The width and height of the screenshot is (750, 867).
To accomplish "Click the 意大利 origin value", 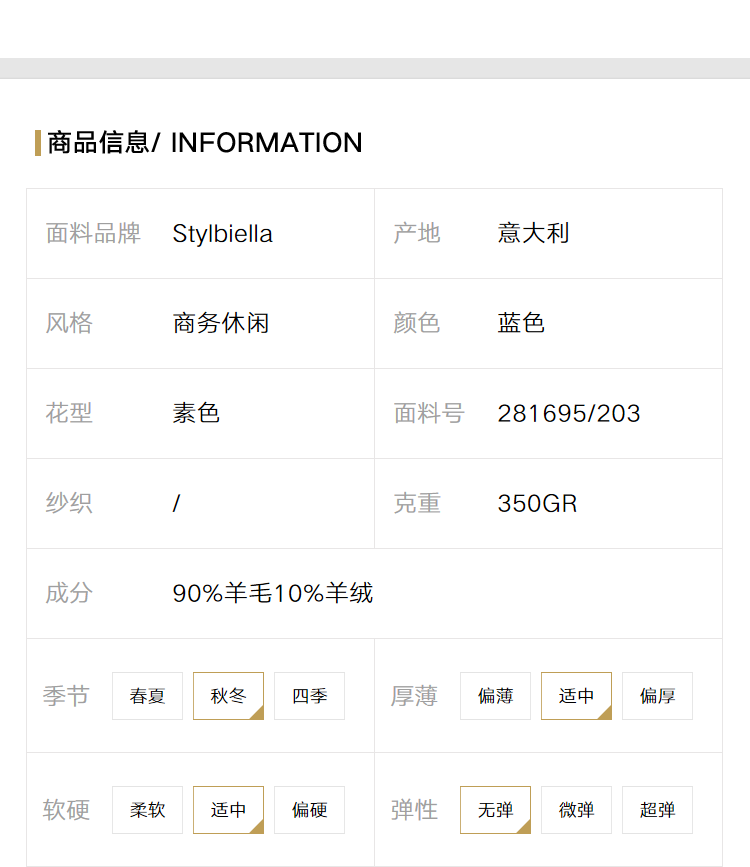I will pyautogui.click(x=533, y=233).
